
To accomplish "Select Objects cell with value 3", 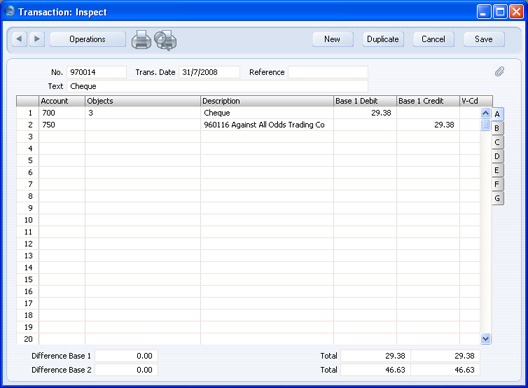I will point(143,113).
